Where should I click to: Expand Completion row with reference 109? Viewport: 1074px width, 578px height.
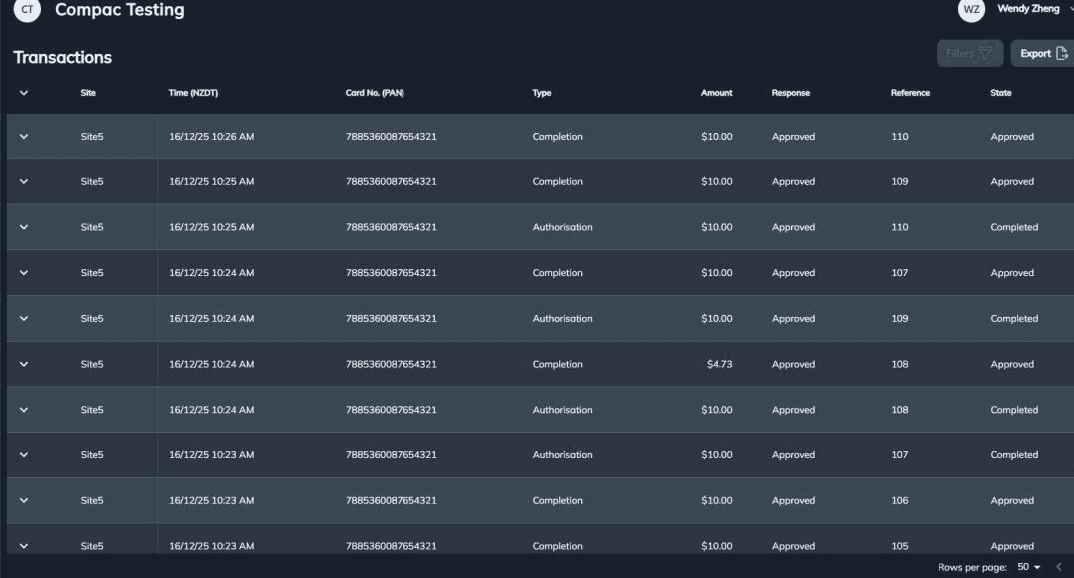(24, 181)
